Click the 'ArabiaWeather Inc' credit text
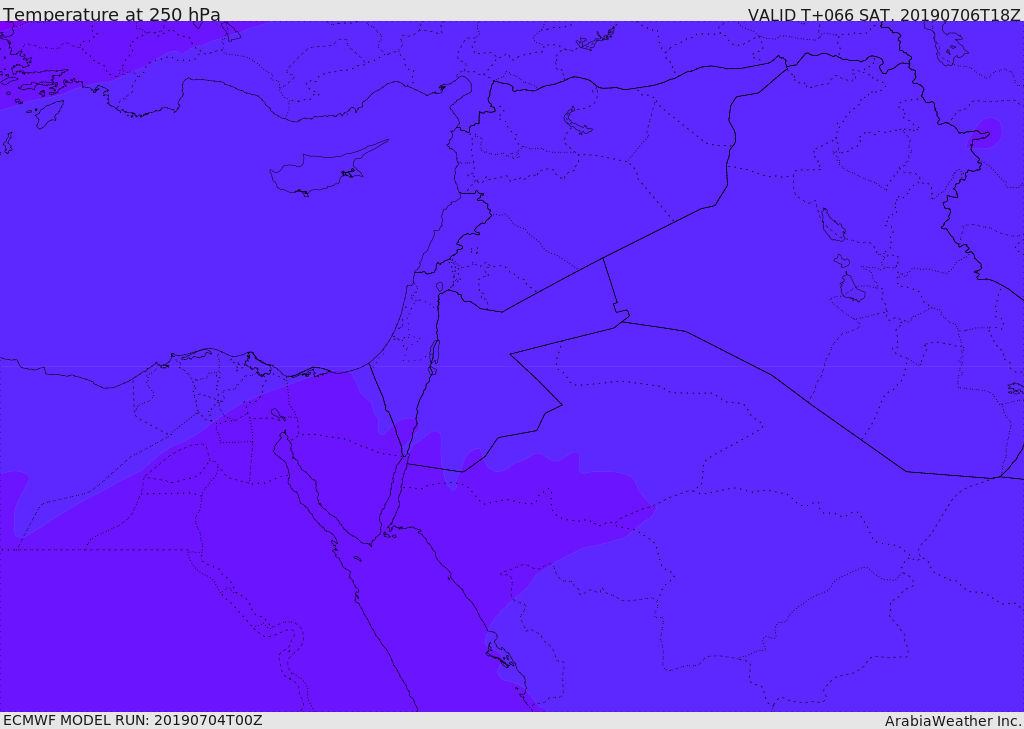Viewport: 1024px width, 729px height. point(953,721)
